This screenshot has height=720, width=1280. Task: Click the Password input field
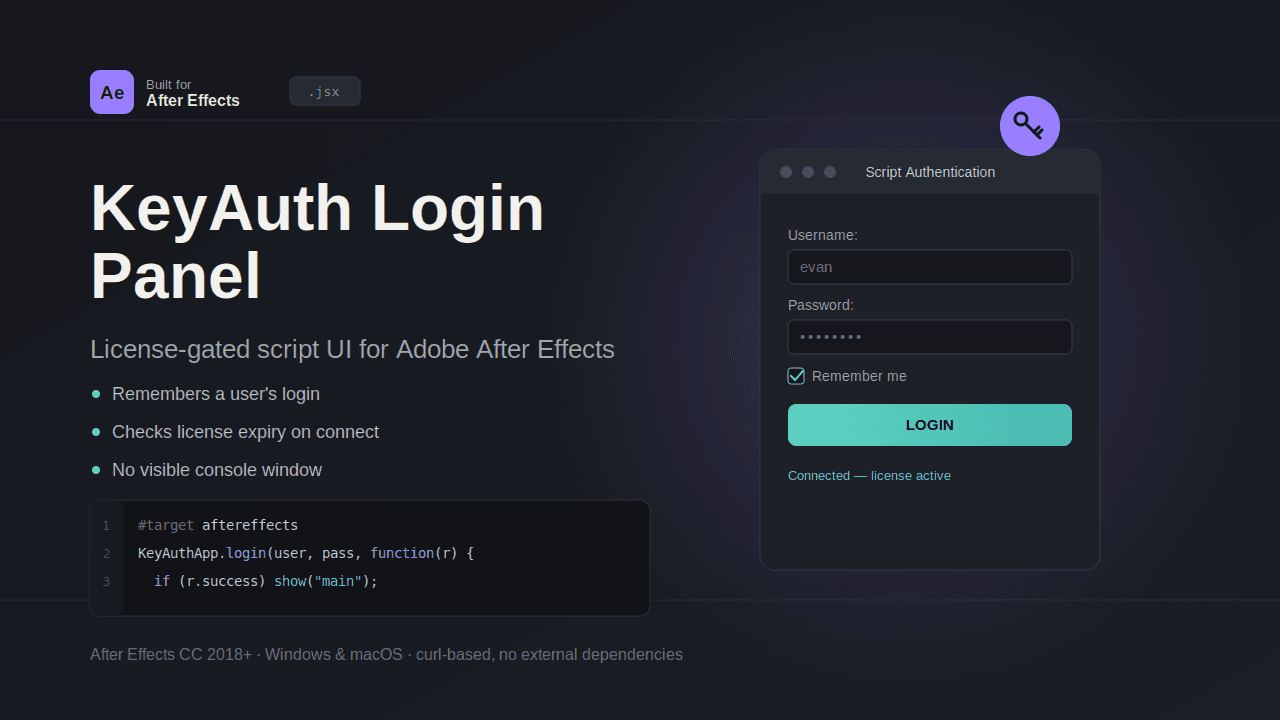[x=930, y=337]
